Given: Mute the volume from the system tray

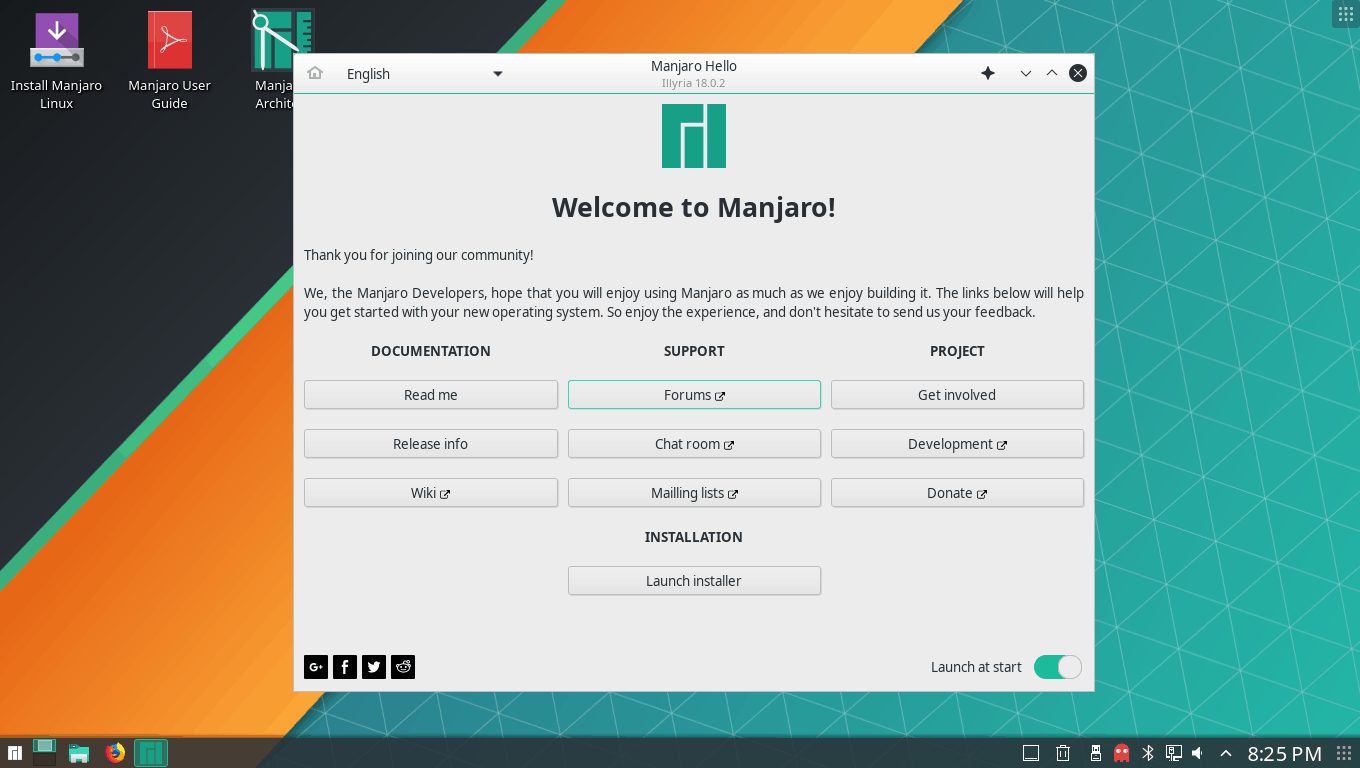Looking at the screenshot, I should 1197,753.
